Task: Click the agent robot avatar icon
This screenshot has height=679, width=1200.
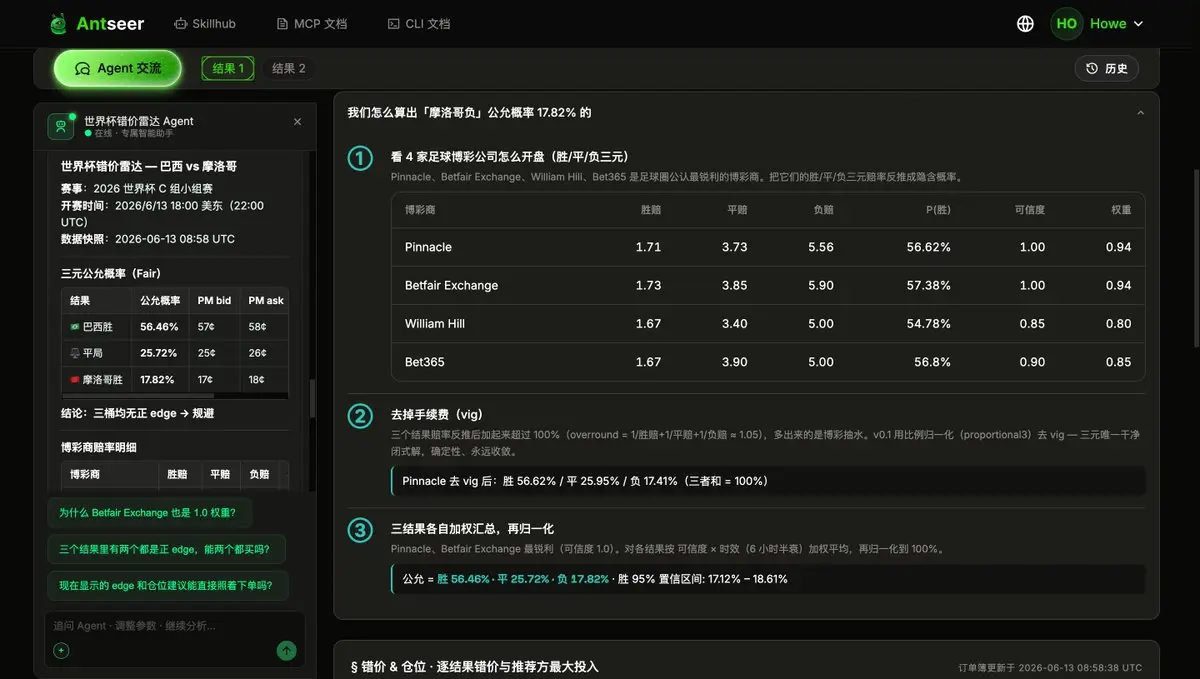Action: point(61,126)
